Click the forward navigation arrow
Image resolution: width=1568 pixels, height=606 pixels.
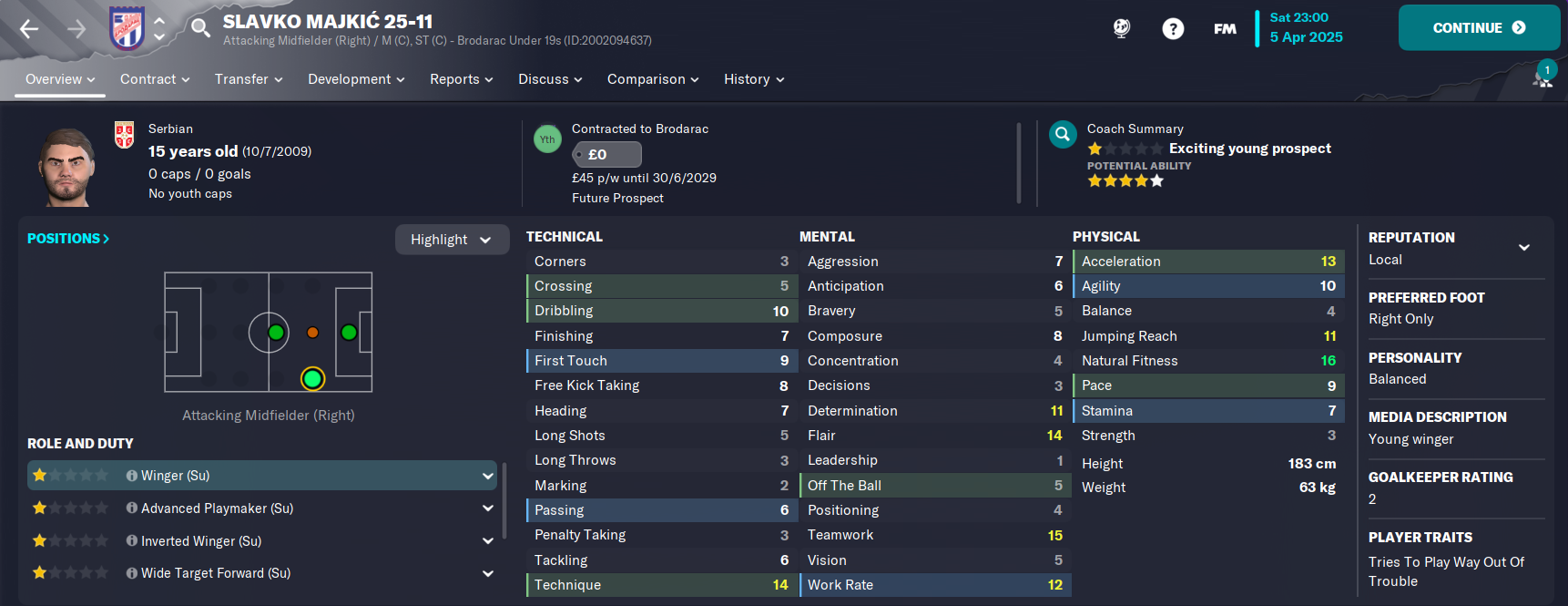(x=76, y=29)
